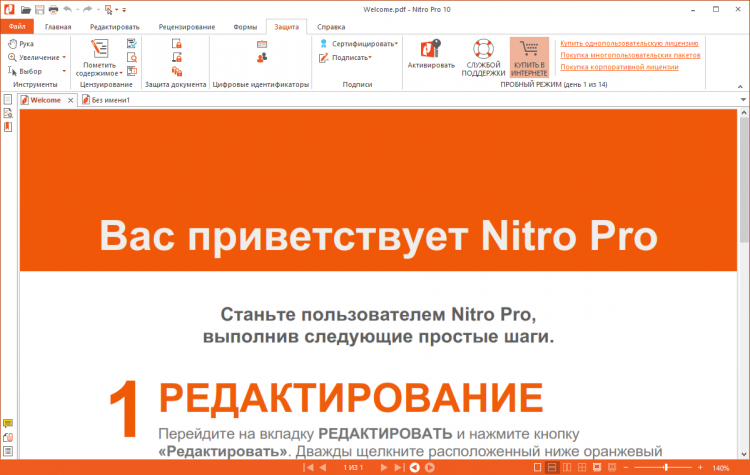Print the document using the printer icon
This screenshot has height=475, width=750.
(x=53, y=10)
